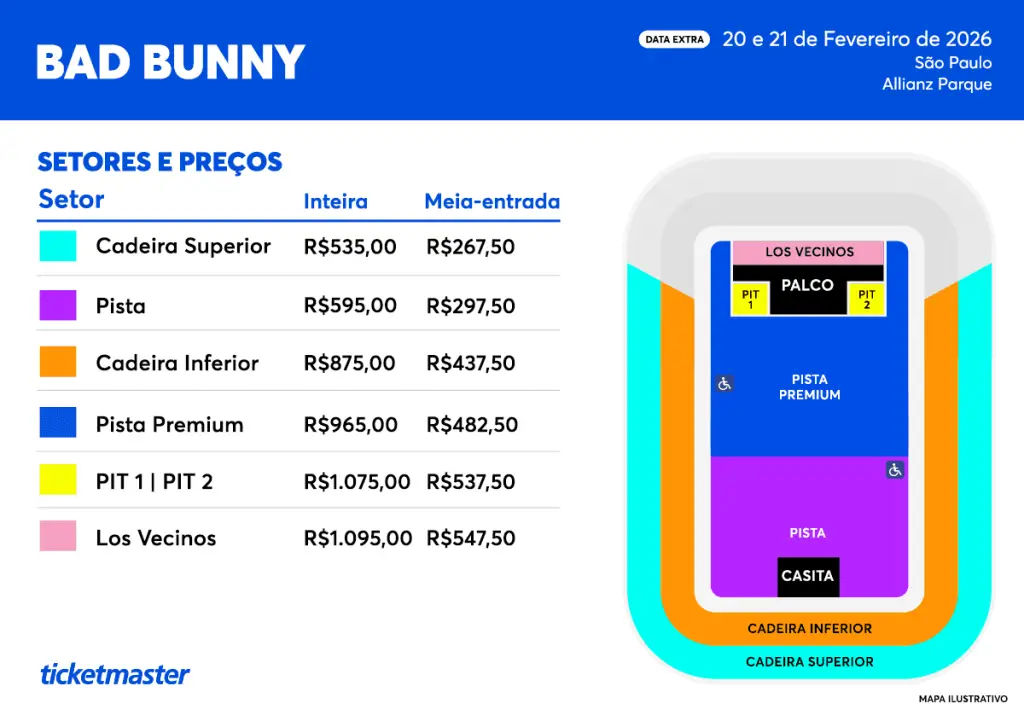
Task: Click the wheelchair icon at the map's right edge
Action: point(895,469)
